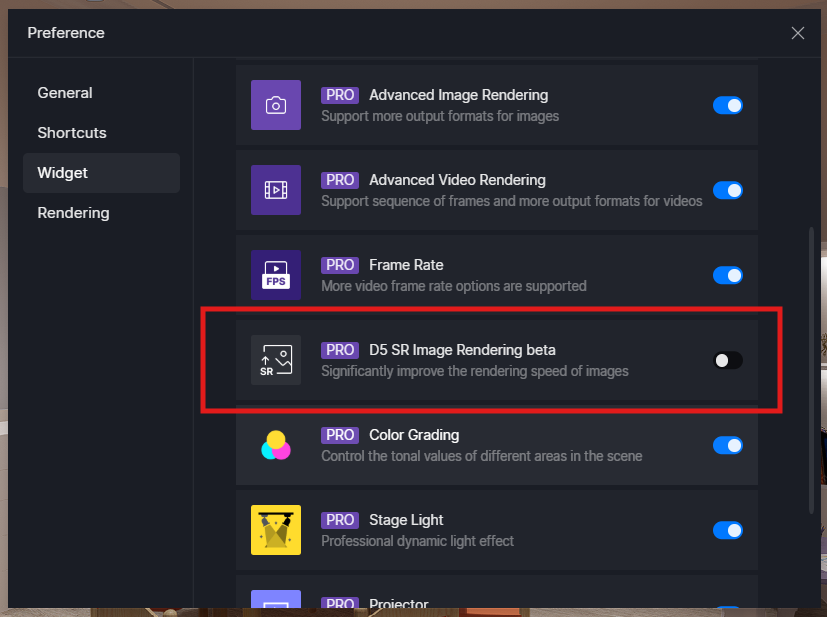Go to the Rendering preferences tab
This screenshot has height=617, width=827.
(73, 213)
